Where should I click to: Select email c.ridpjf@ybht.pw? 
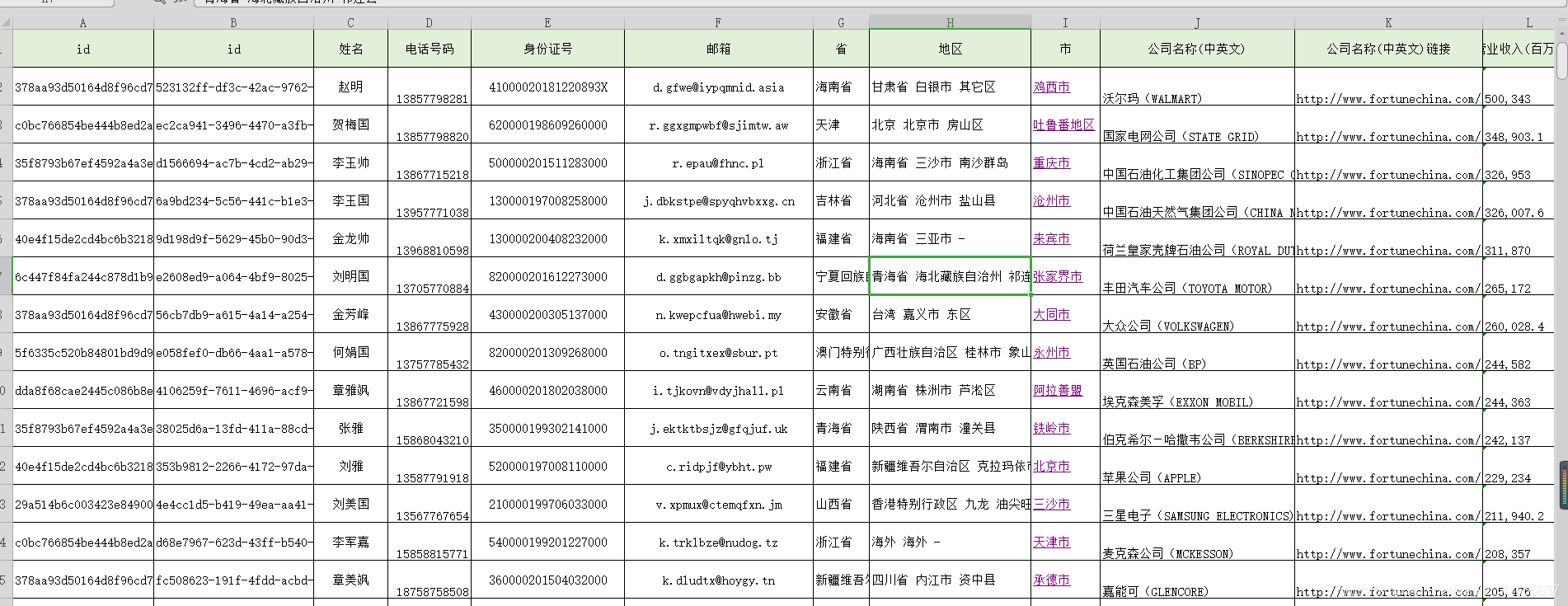[x=718, y=466]
